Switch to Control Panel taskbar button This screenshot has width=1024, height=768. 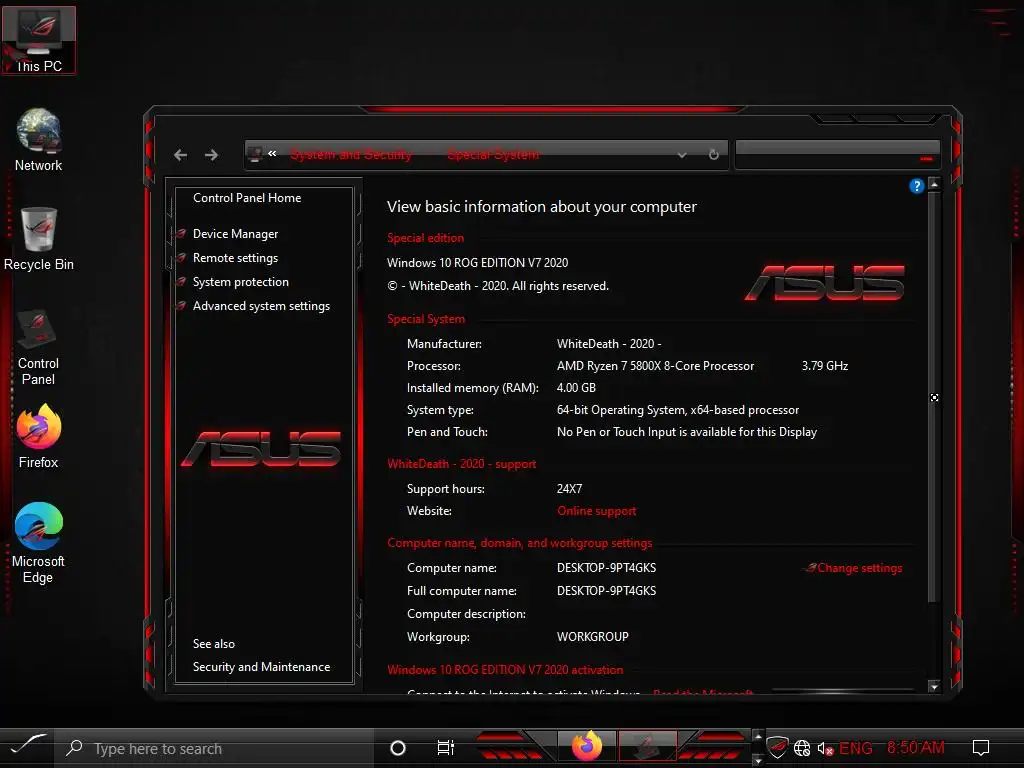647,746
